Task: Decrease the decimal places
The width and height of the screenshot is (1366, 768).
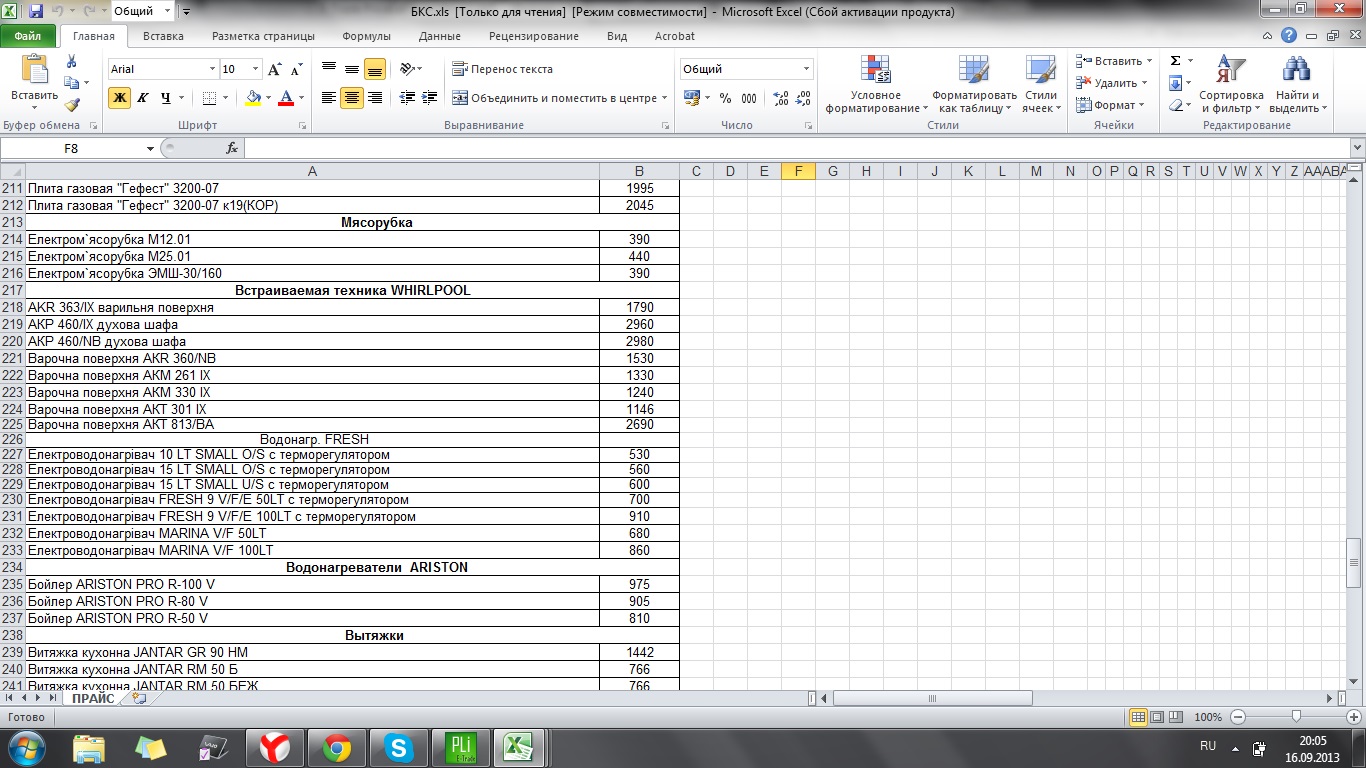Action: [x=805, y=98]
